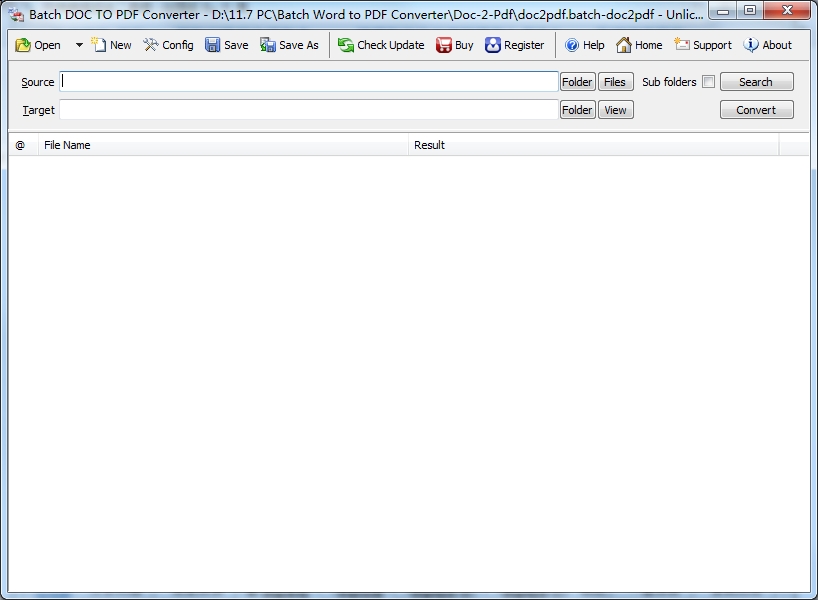Open the Register toolbar item
Viewport: 818px width, 600px height.
point(514,45)
